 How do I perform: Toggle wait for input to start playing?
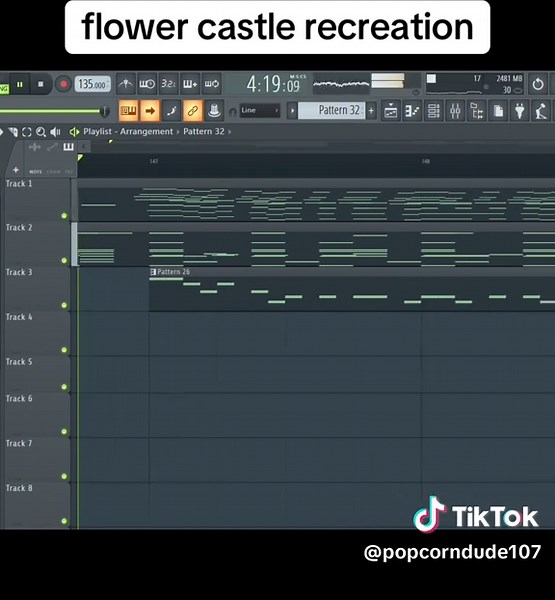[147, 84]
